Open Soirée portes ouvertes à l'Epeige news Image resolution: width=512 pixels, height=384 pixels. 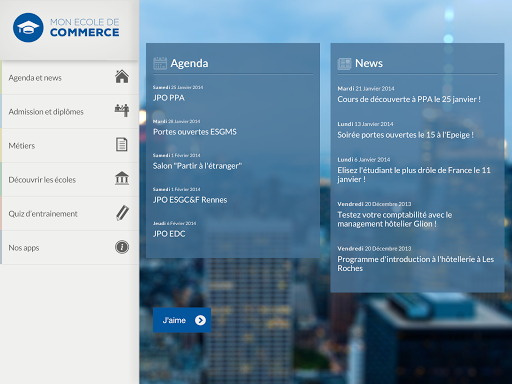pyautogui.click(x=405, y=135)
